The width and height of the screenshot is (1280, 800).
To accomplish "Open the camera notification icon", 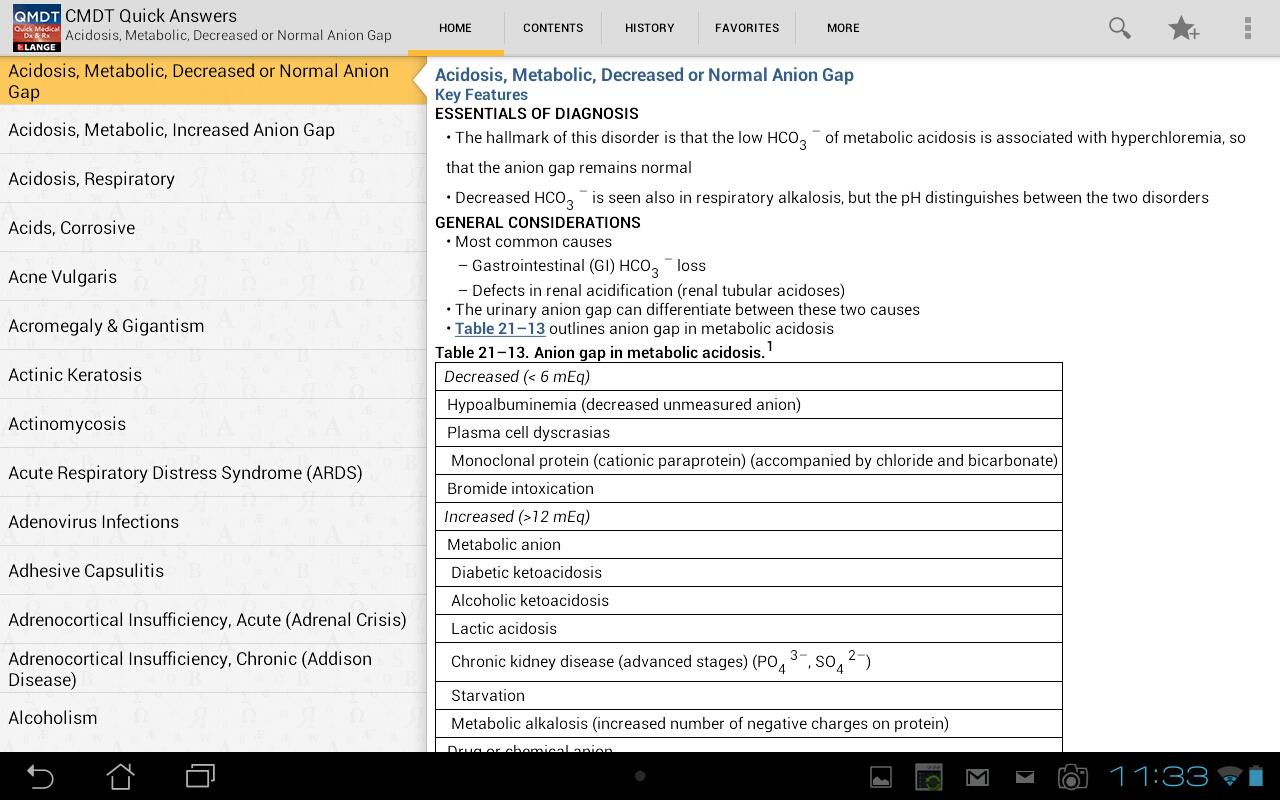I will point(1072,777).
